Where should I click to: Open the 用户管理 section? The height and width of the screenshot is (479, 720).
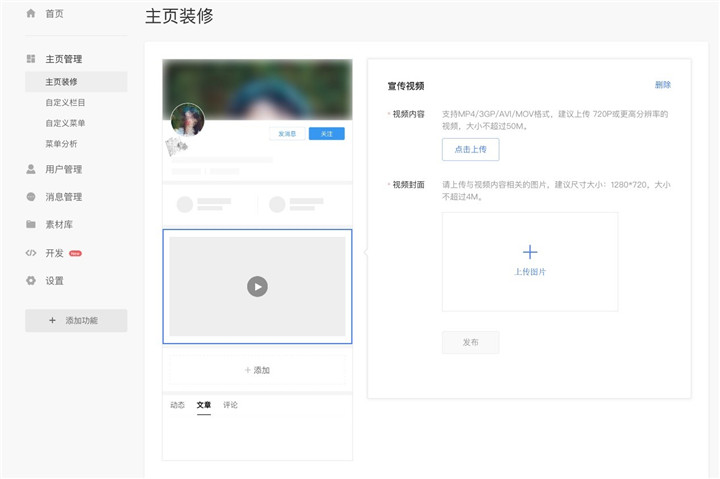pos(63,169)
